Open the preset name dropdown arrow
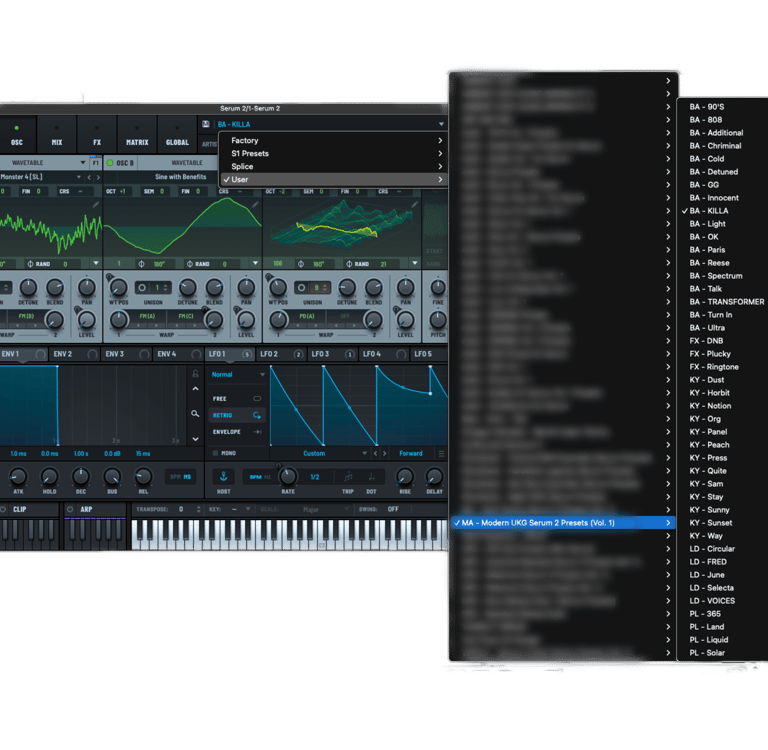Screen dimensions: 768x750 pos(441,124)
